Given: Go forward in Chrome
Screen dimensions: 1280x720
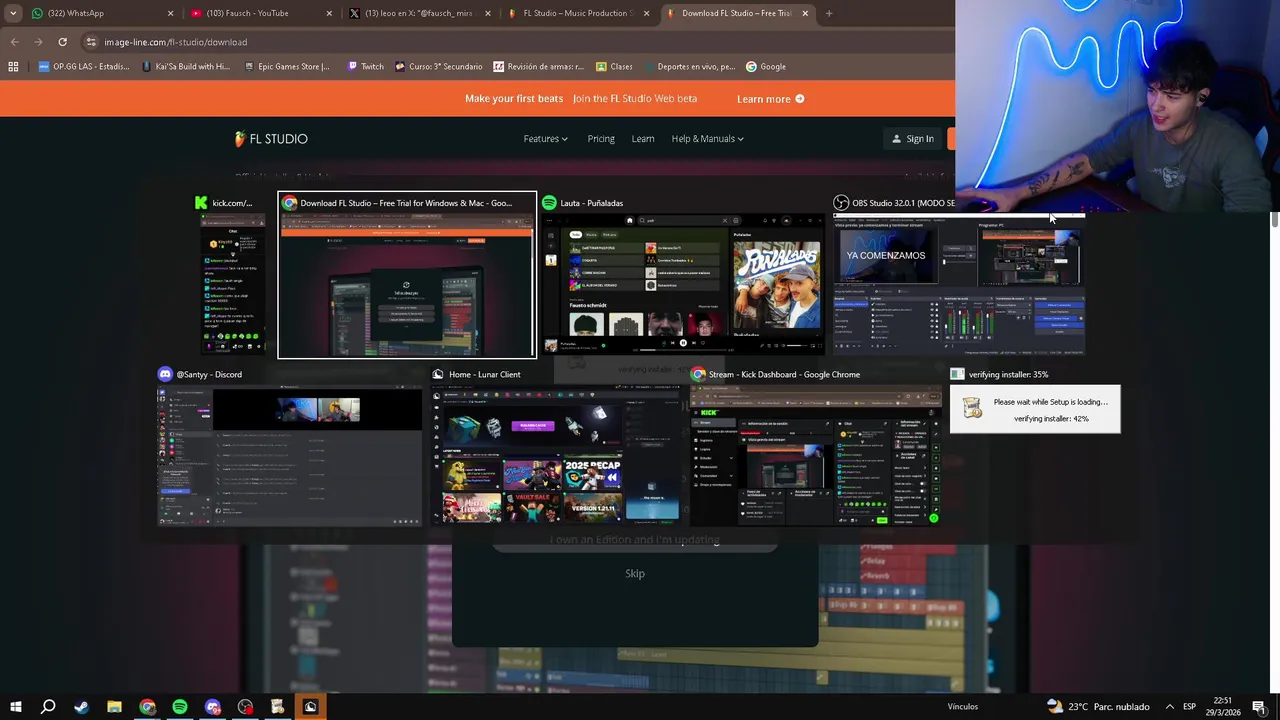Looking at the screenshot, I should coord(38,42).
